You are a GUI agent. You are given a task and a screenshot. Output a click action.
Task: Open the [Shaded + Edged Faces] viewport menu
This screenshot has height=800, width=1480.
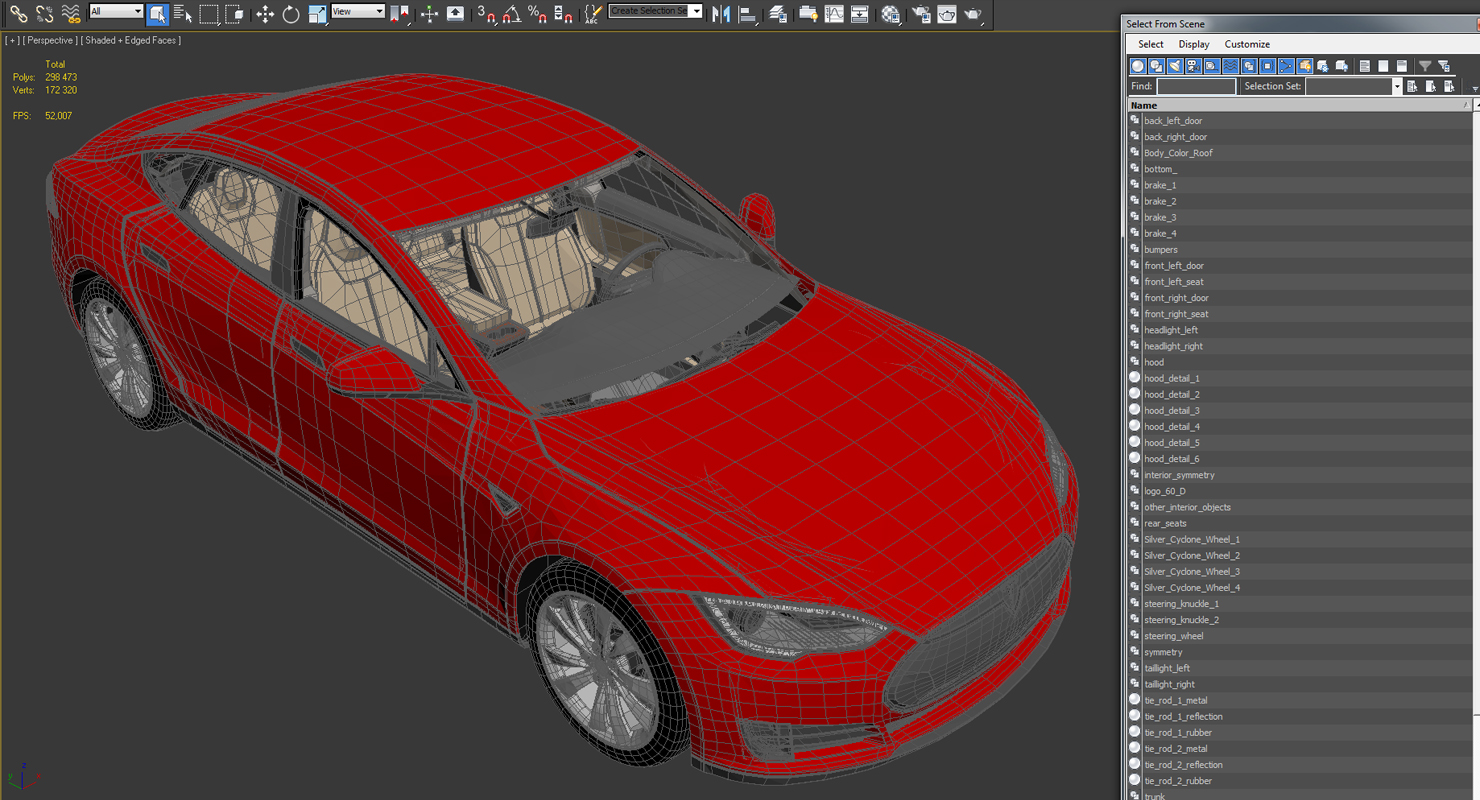click(x=131, y=40)
